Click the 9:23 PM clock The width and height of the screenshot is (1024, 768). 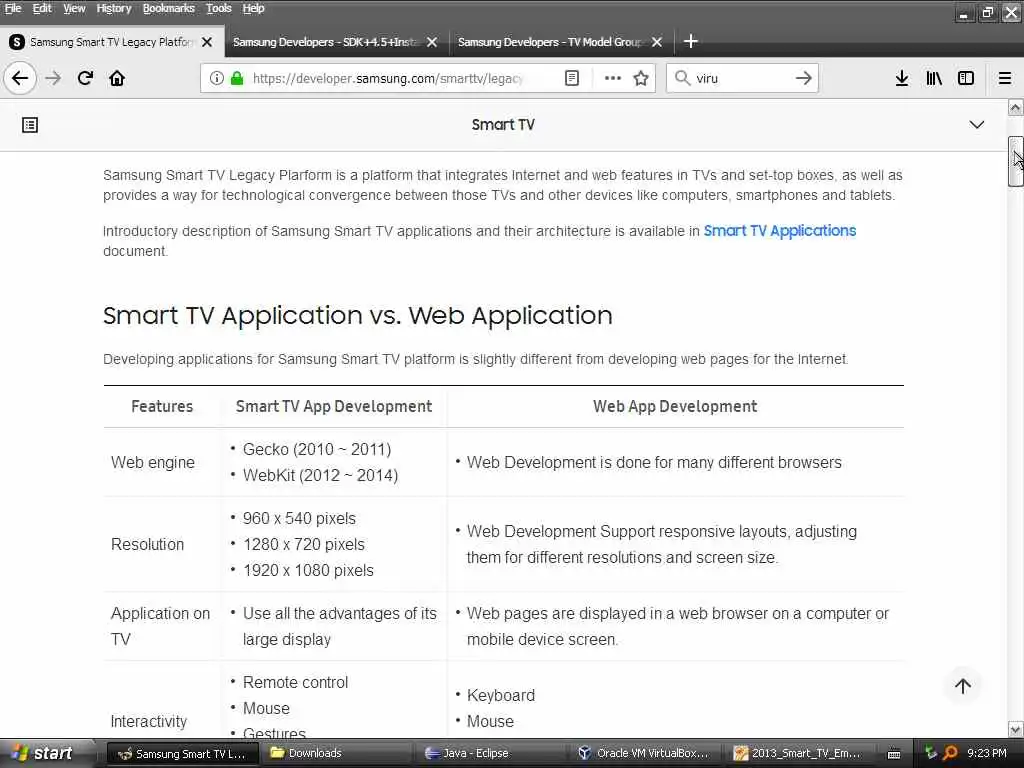[987, 753]
